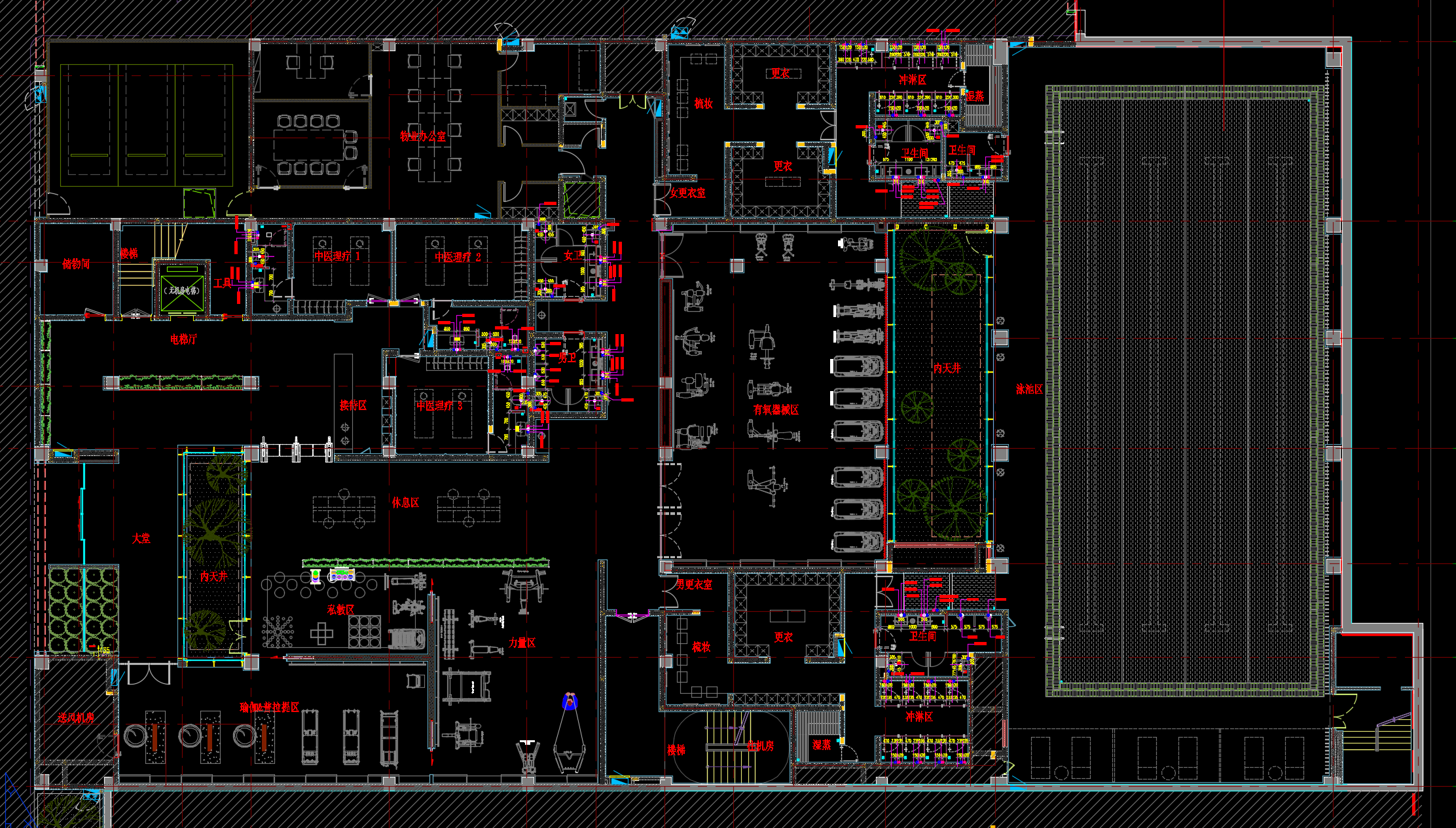Select the 瑜伽普拉提区 yoga area label

click(x=269, y=707)
